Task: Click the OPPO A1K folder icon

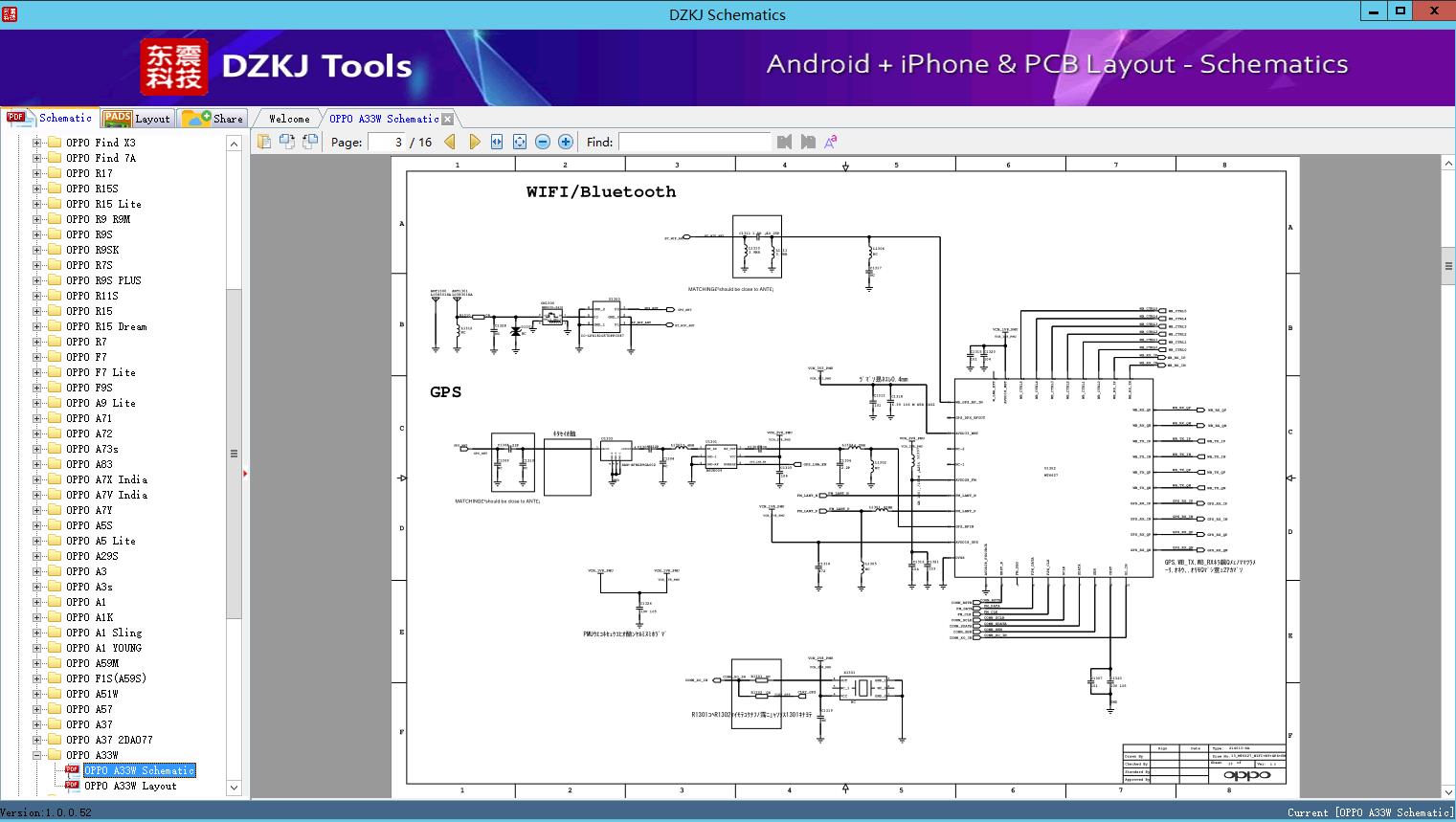Action: click(x=55, y=617)
